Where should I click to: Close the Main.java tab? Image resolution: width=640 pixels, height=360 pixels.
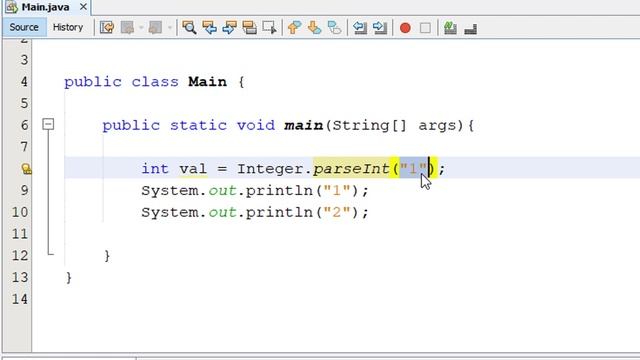point(83,7)
